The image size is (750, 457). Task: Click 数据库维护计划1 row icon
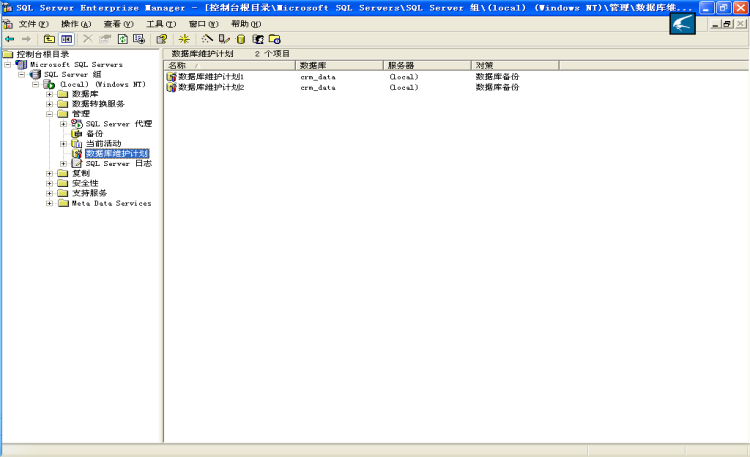(x=171, y=77)
